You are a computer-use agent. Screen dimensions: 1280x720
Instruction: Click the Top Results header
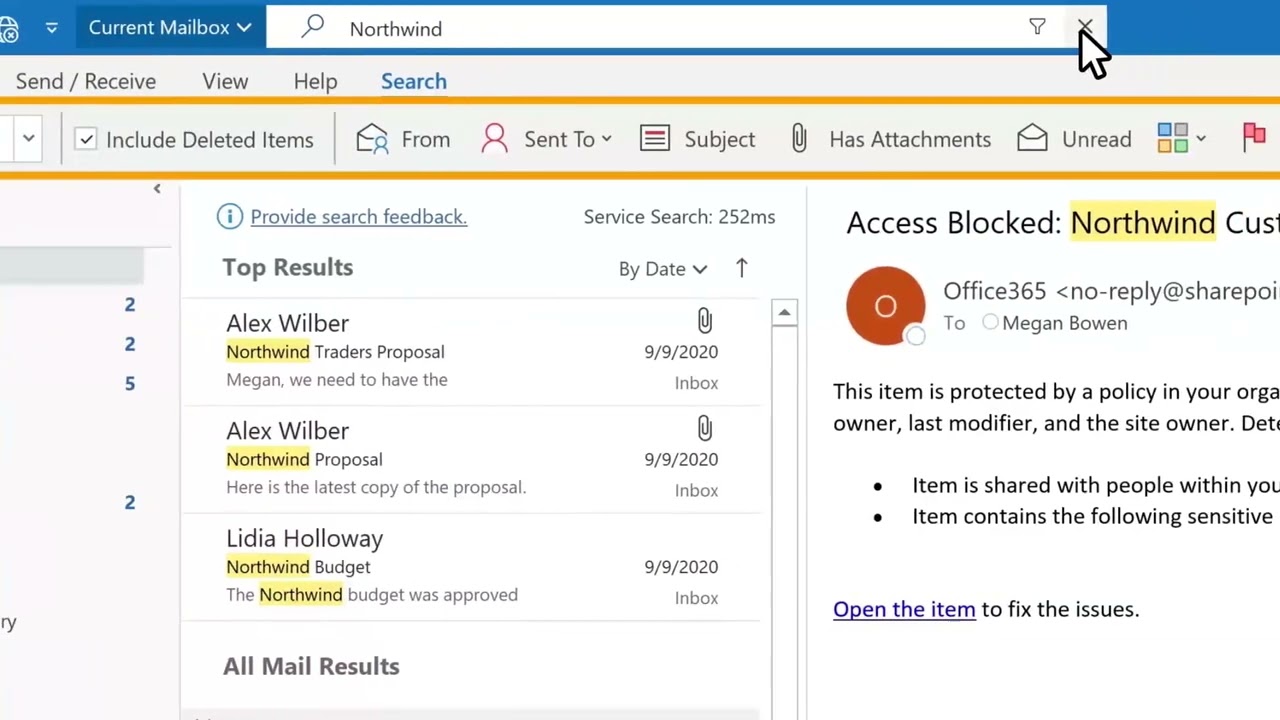pyautogui.click(x=288, y=267)
